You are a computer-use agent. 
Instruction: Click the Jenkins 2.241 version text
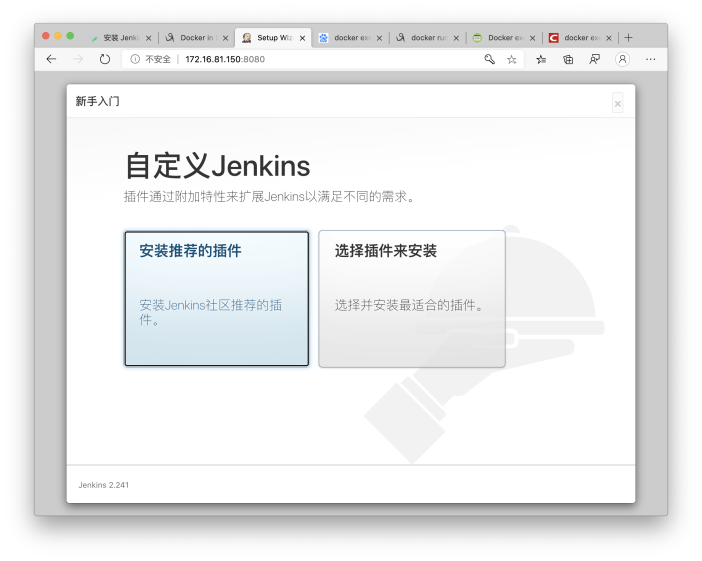point(103,485)
